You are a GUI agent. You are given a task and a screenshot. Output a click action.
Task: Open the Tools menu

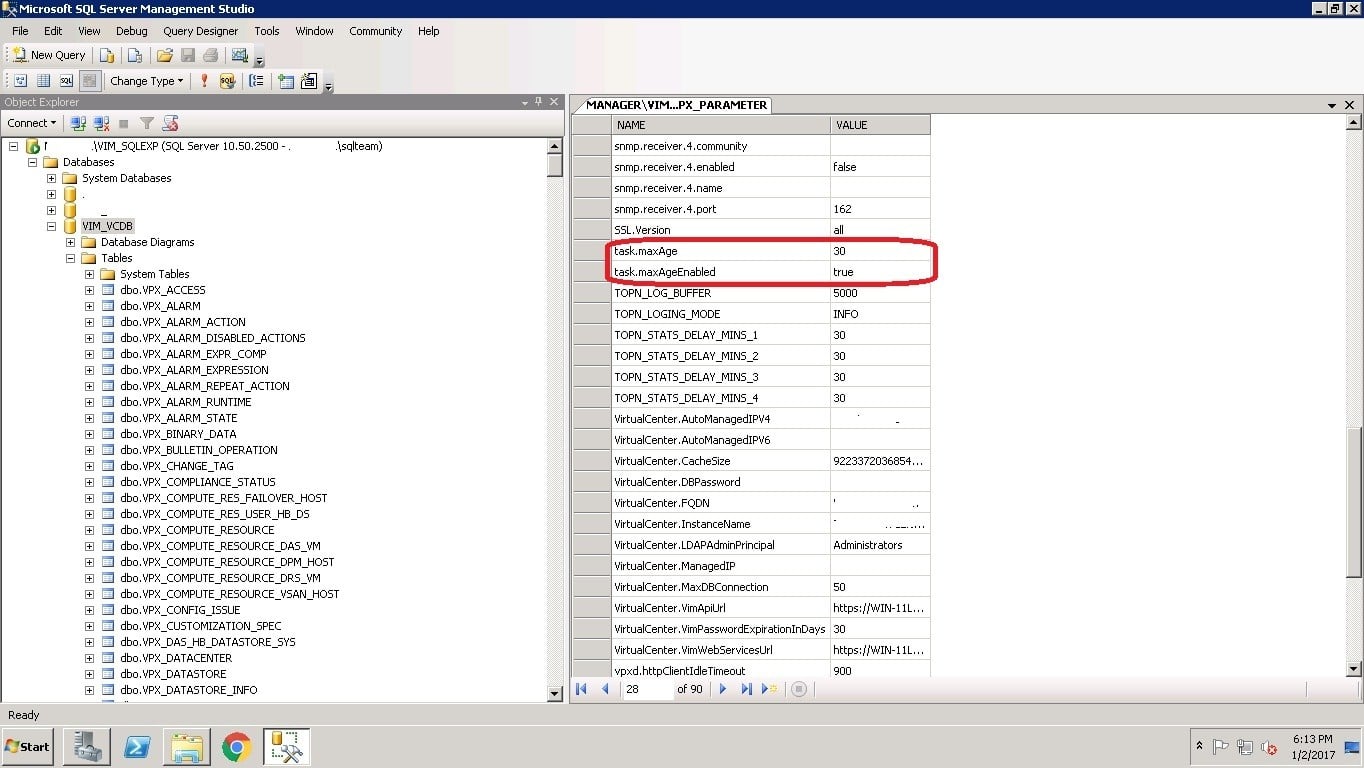(267, 31)
